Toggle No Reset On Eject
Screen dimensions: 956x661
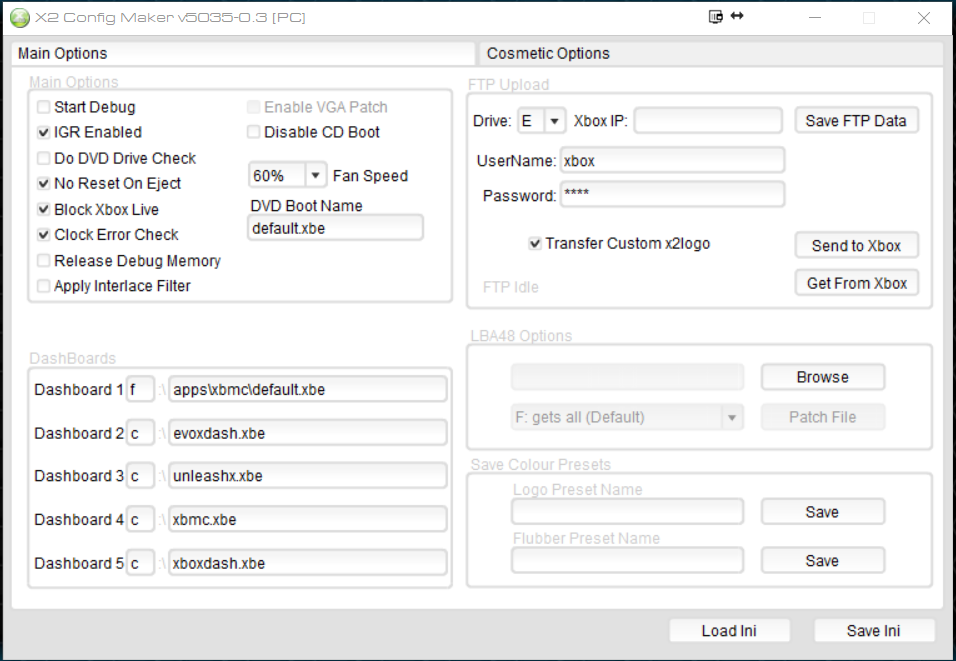click(x=43, y=184)
